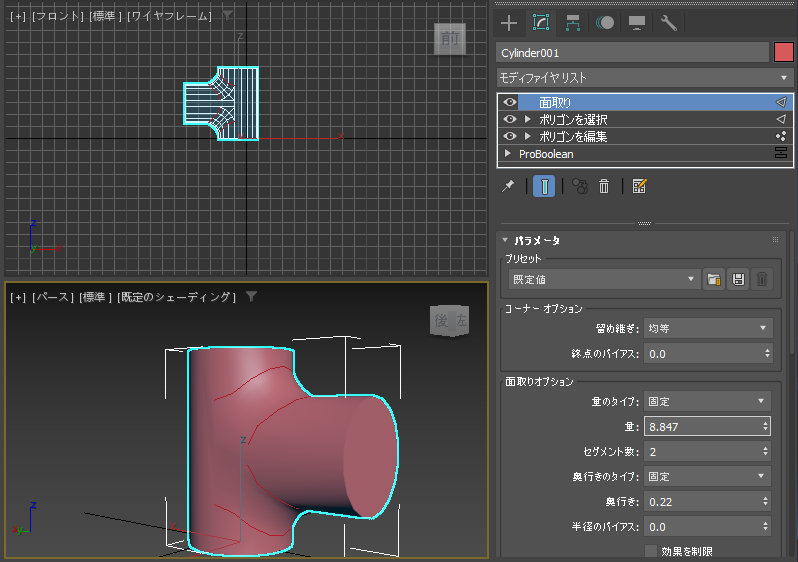Open the Display panel tab
The height and width of the screenshot is (562, 798).
tap(637, 23)
